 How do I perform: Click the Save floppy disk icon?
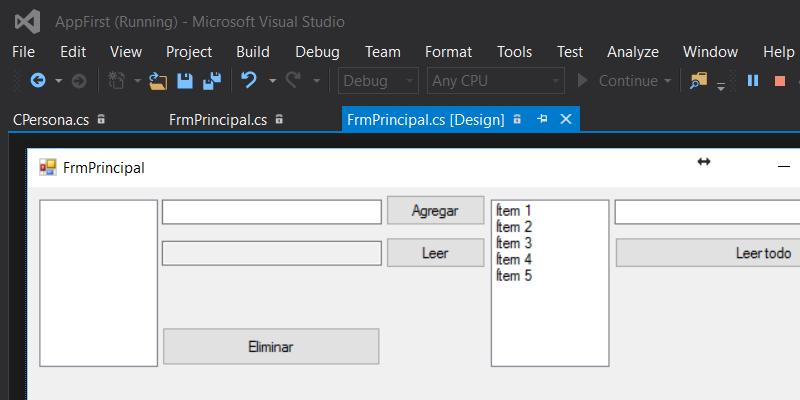point(185,81)
